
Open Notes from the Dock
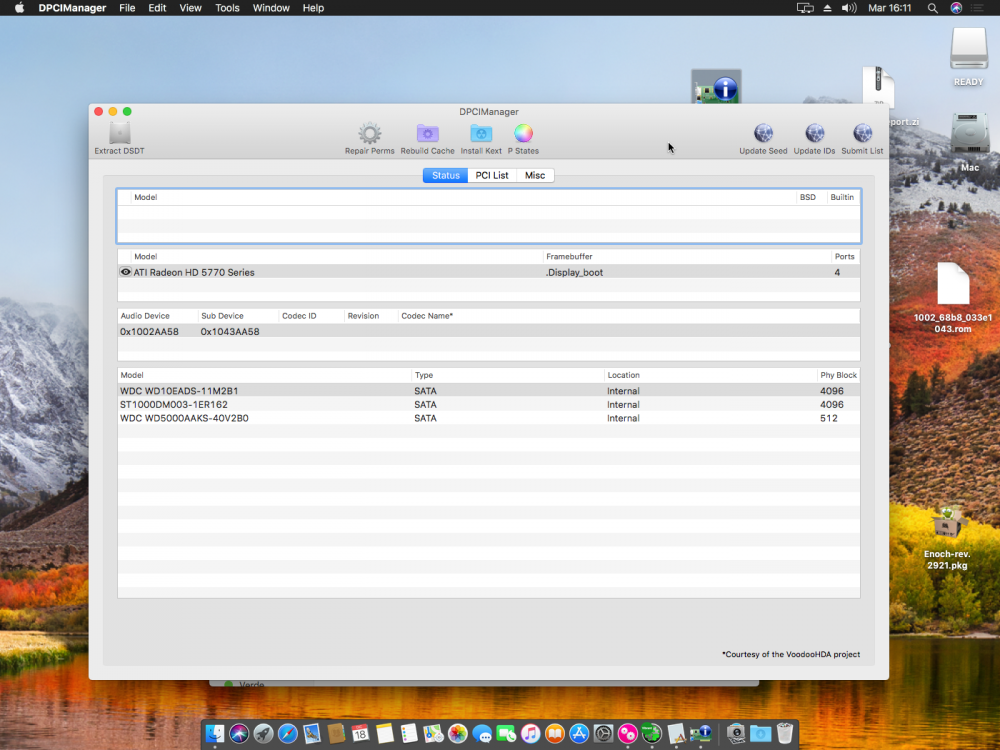[x=385, y=734]
